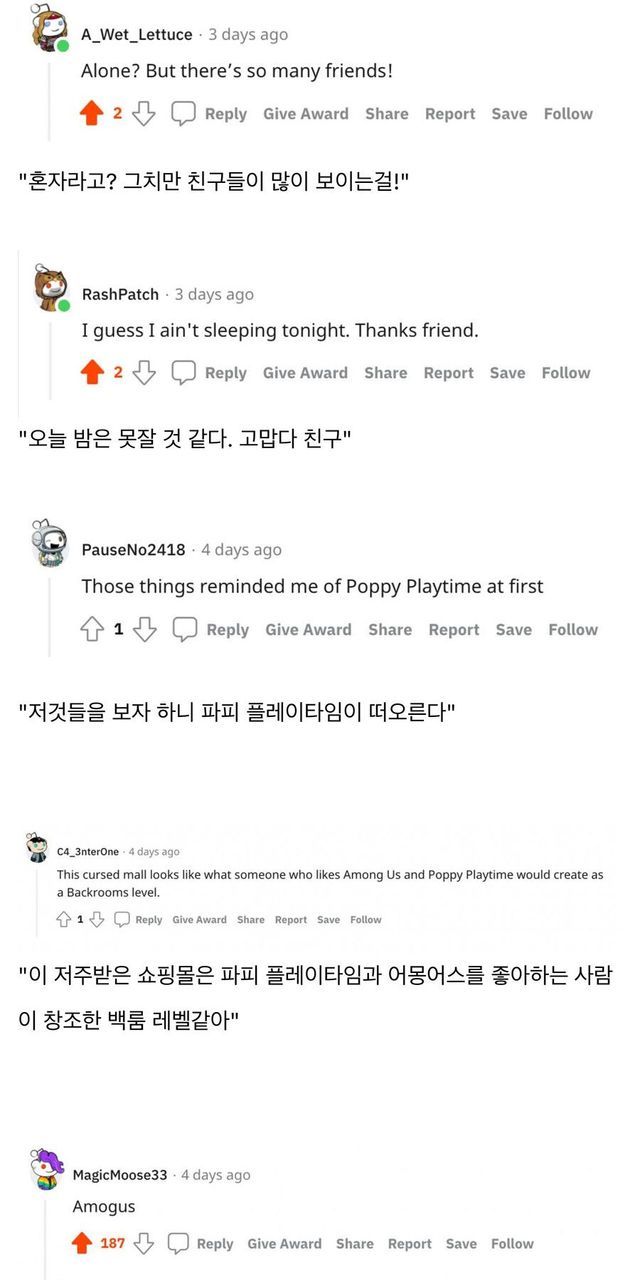Share RashPatch's comment
Viewport: 640px width, 1280px height.
386,373
